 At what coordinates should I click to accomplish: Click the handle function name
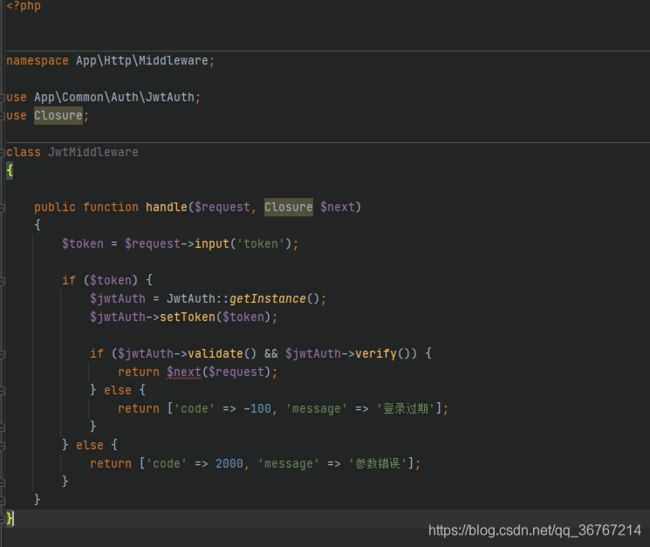click(x=166, y=207)
